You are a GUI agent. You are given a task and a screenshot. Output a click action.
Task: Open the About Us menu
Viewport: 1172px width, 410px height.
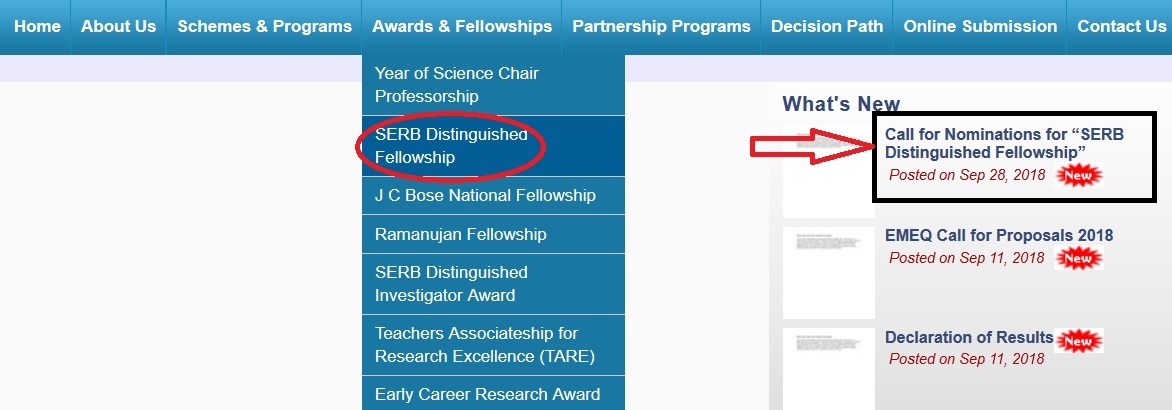click(118, 27)
